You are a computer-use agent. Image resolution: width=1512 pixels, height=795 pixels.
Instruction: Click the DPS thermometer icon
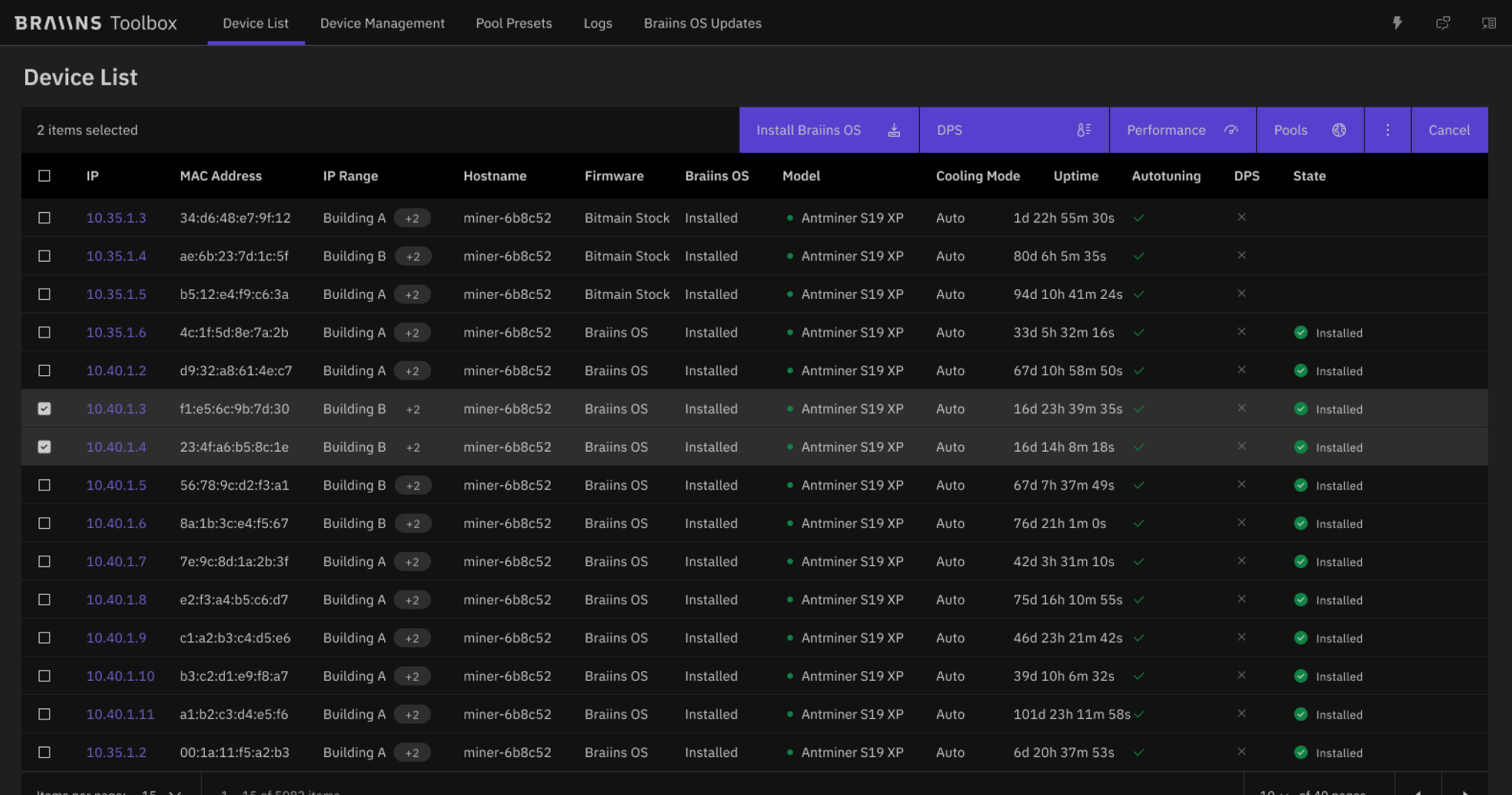1084,130
